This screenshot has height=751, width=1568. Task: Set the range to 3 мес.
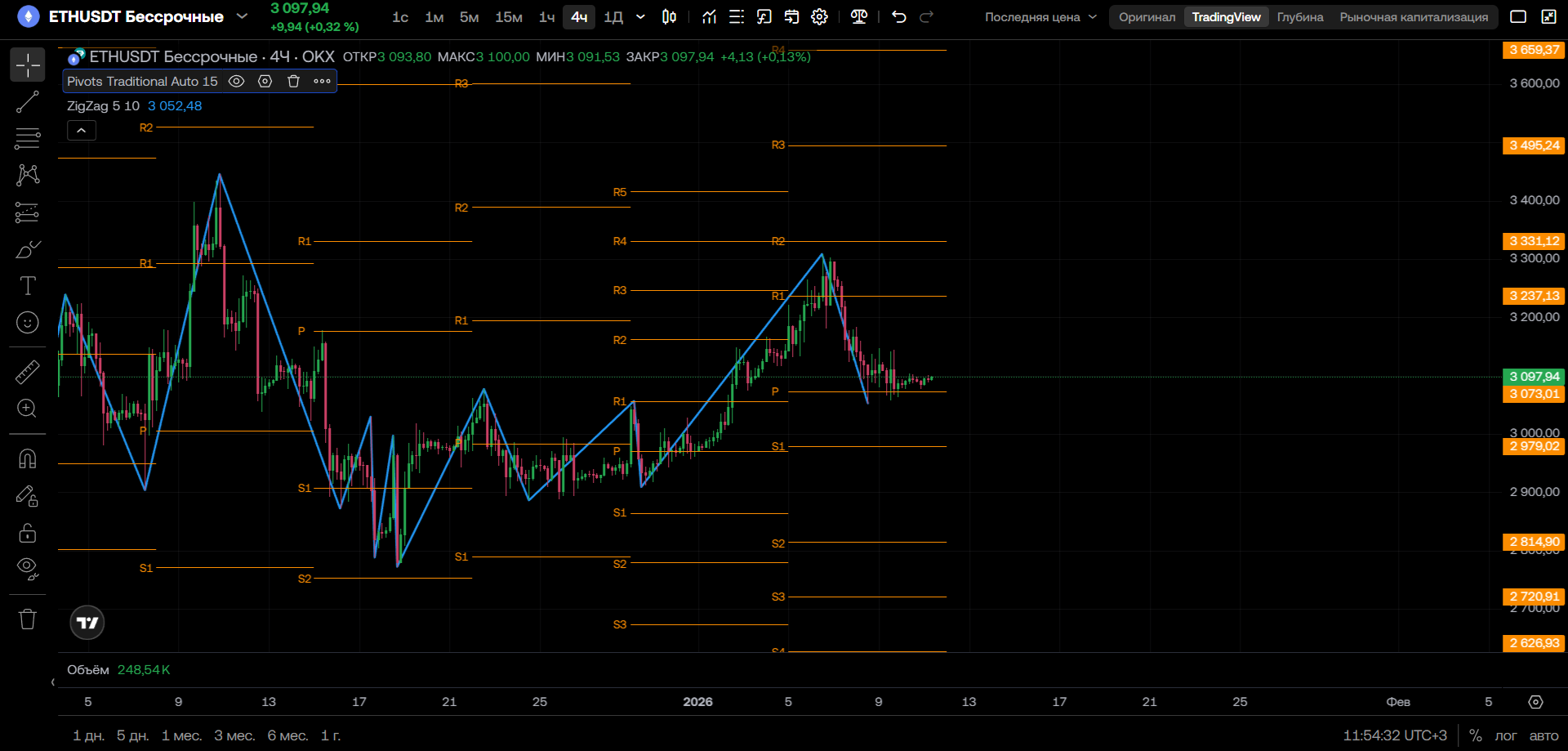(x=234, y=735)
